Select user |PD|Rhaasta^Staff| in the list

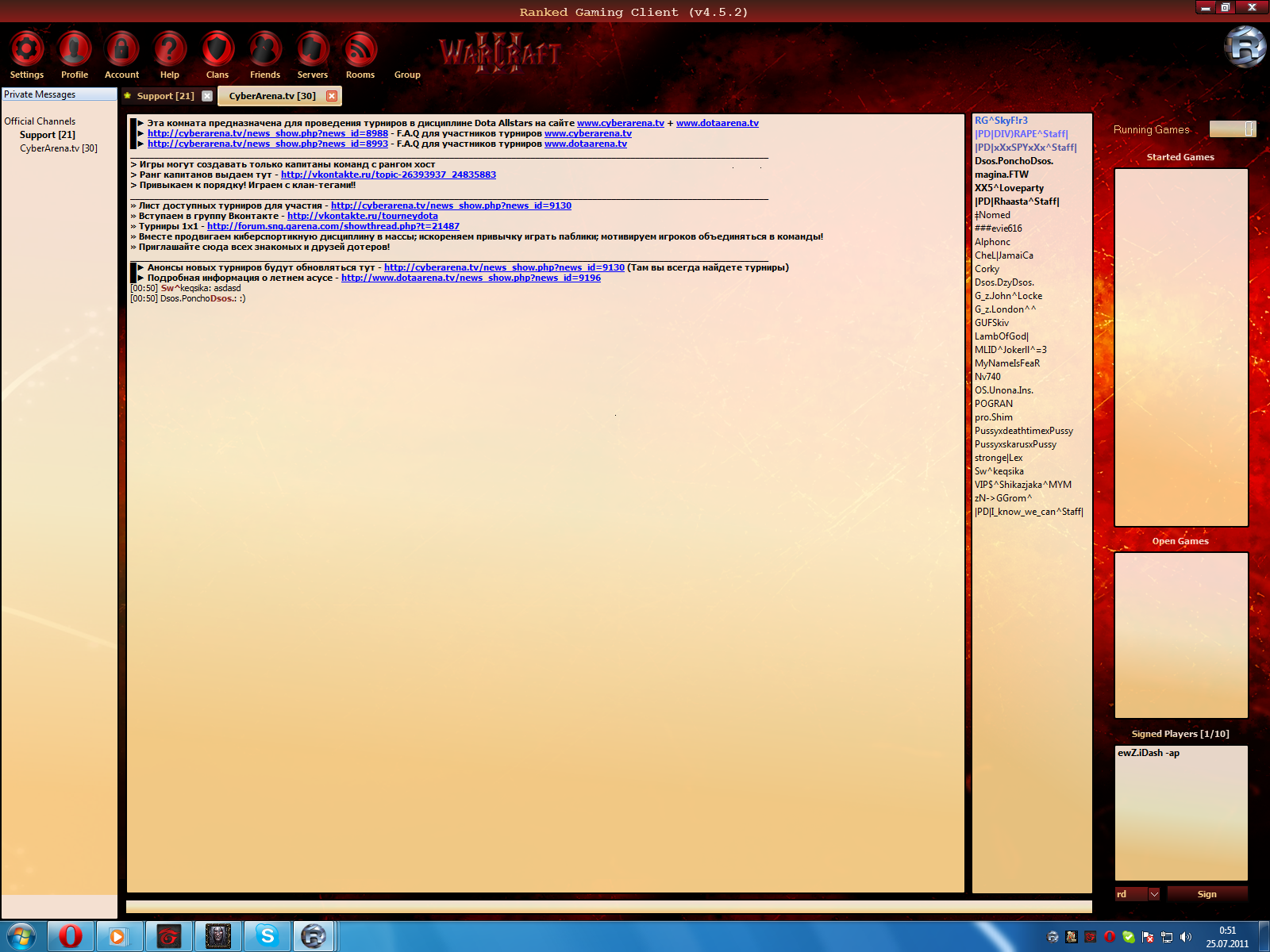point(1017,202)
